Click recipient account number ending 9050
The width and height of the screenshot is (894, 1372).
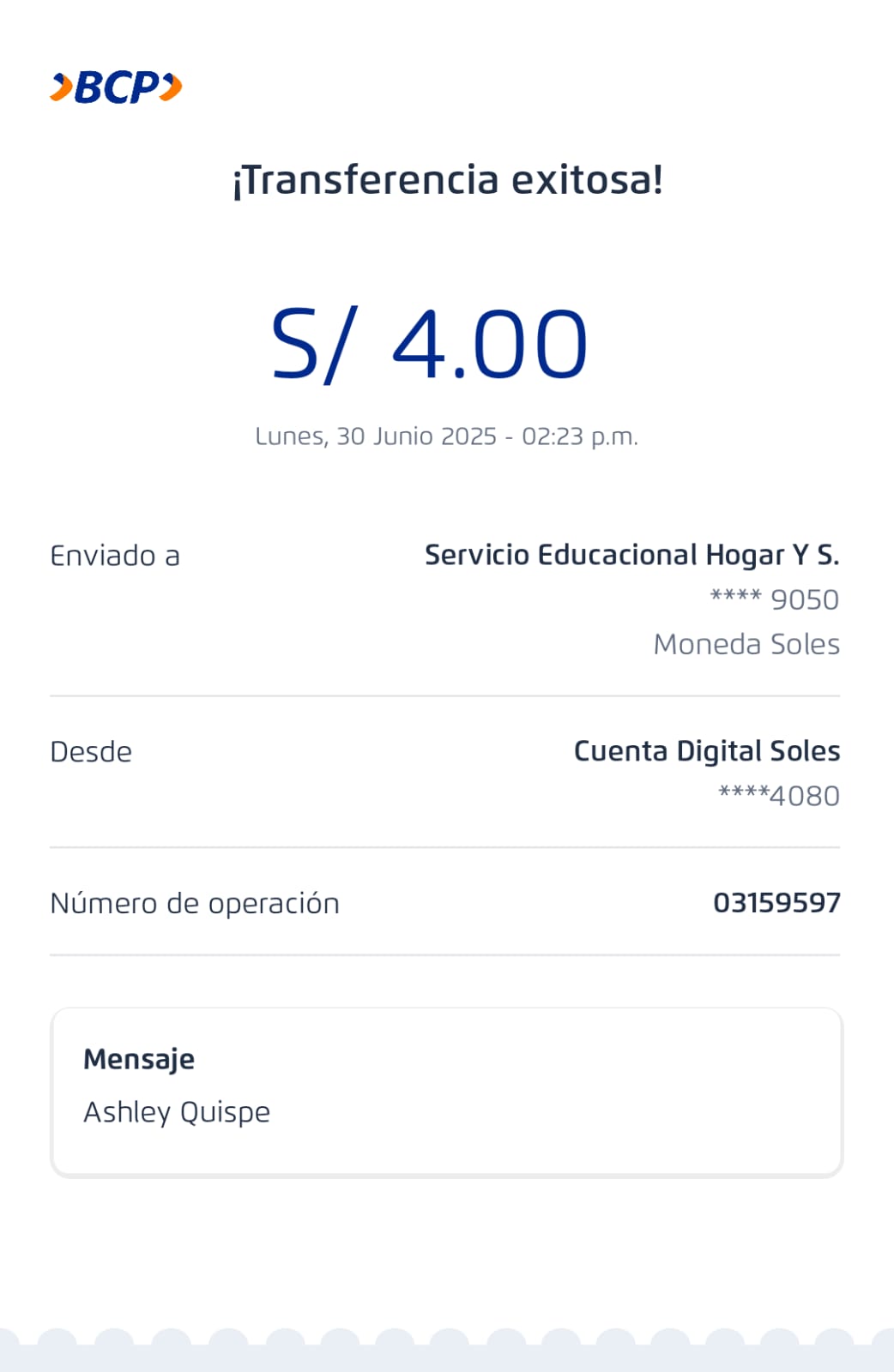pos(775,599)
